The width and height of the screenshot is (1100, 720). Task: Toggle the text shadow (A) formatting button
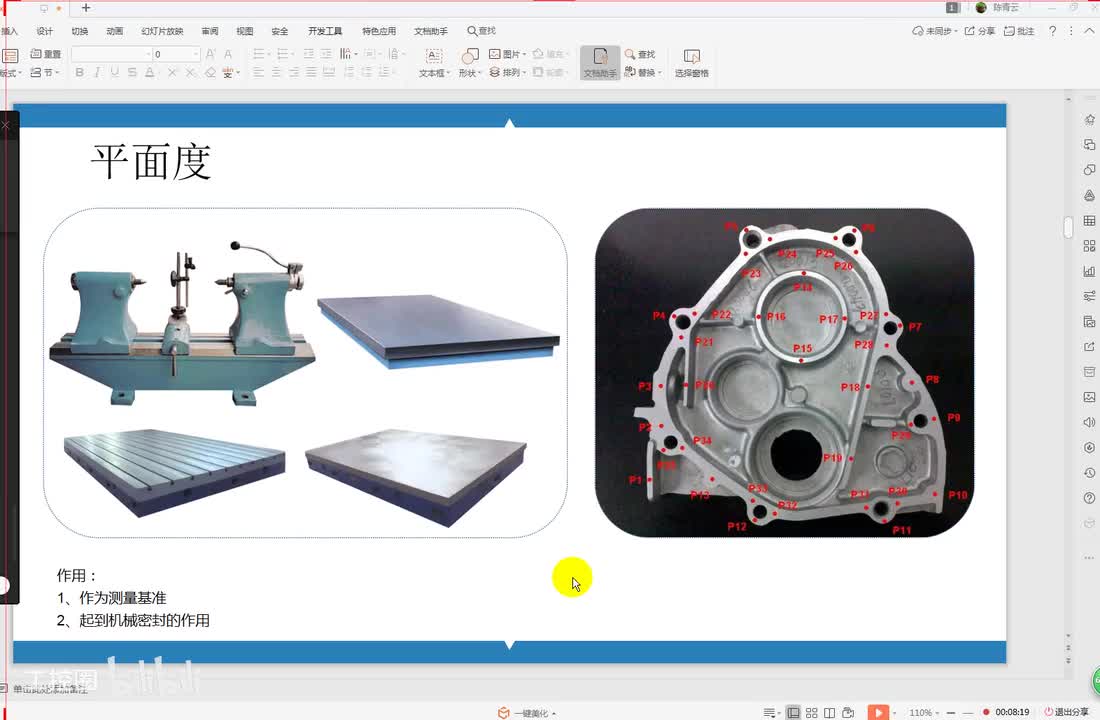click(149, 72)
